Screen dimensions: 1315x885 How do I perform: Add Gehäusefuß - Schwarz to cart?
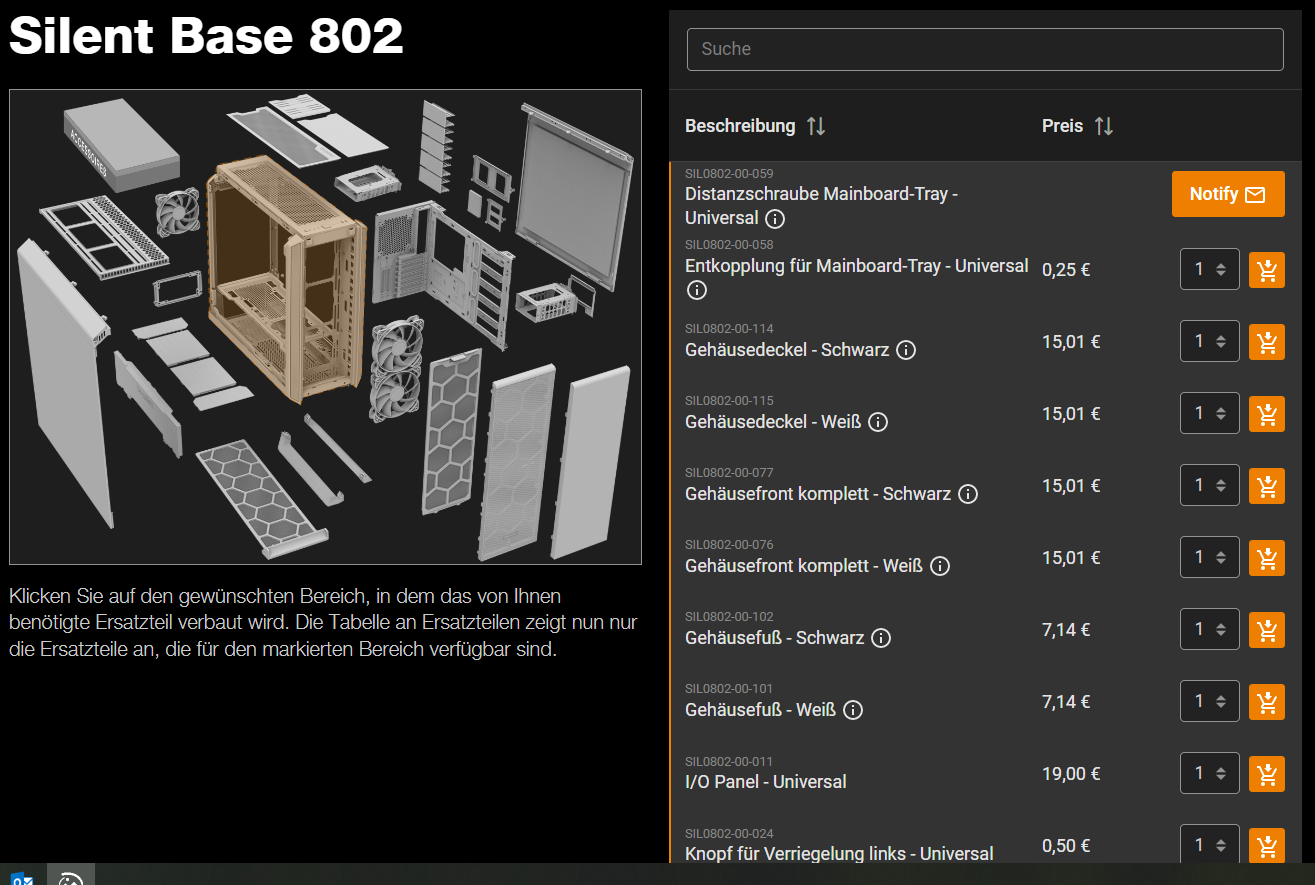pyautogui.click(x=1267, y=630)
